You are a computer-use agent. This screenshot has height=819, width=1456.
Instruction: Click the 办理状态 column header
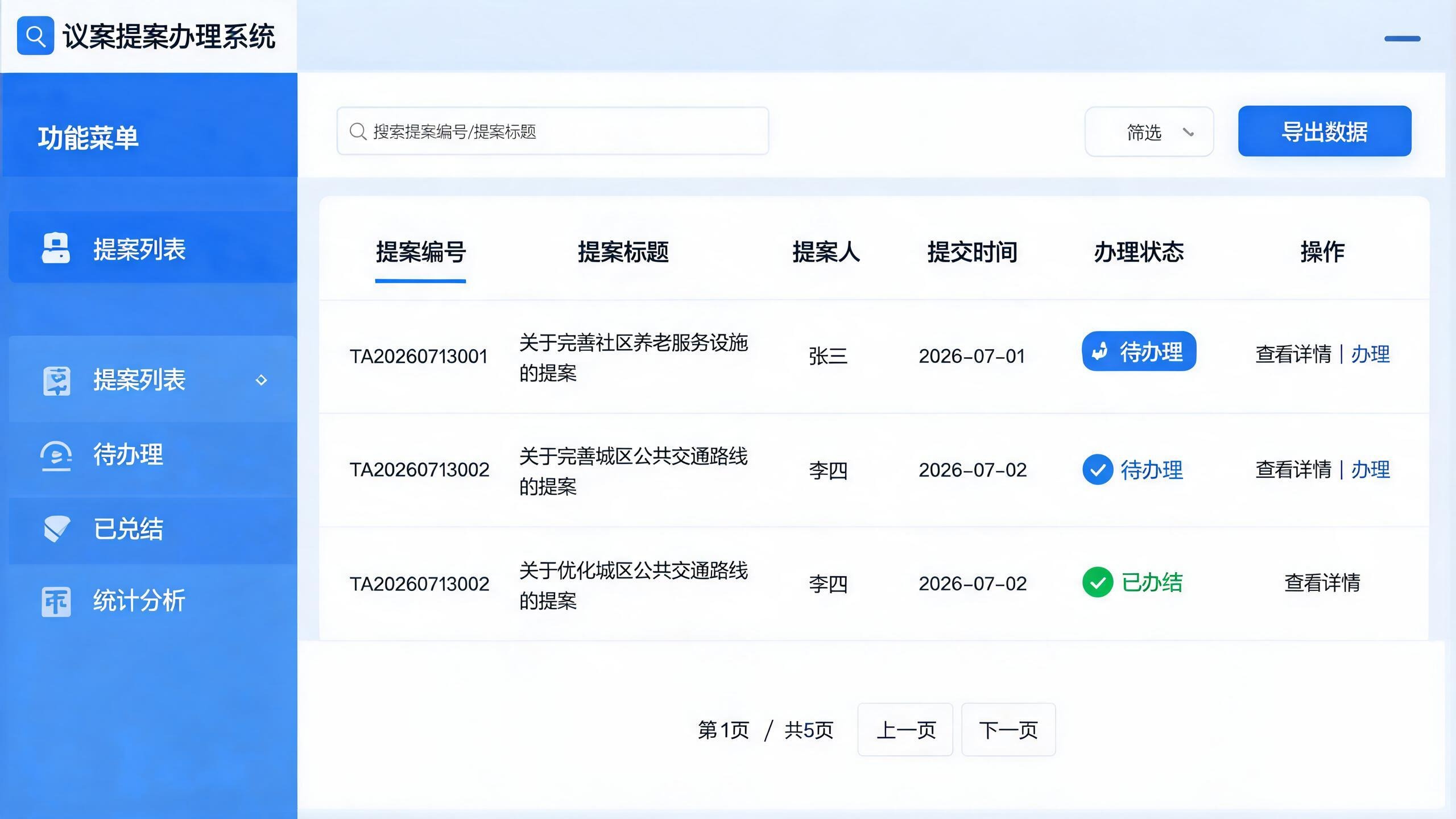pos(1139,252)
